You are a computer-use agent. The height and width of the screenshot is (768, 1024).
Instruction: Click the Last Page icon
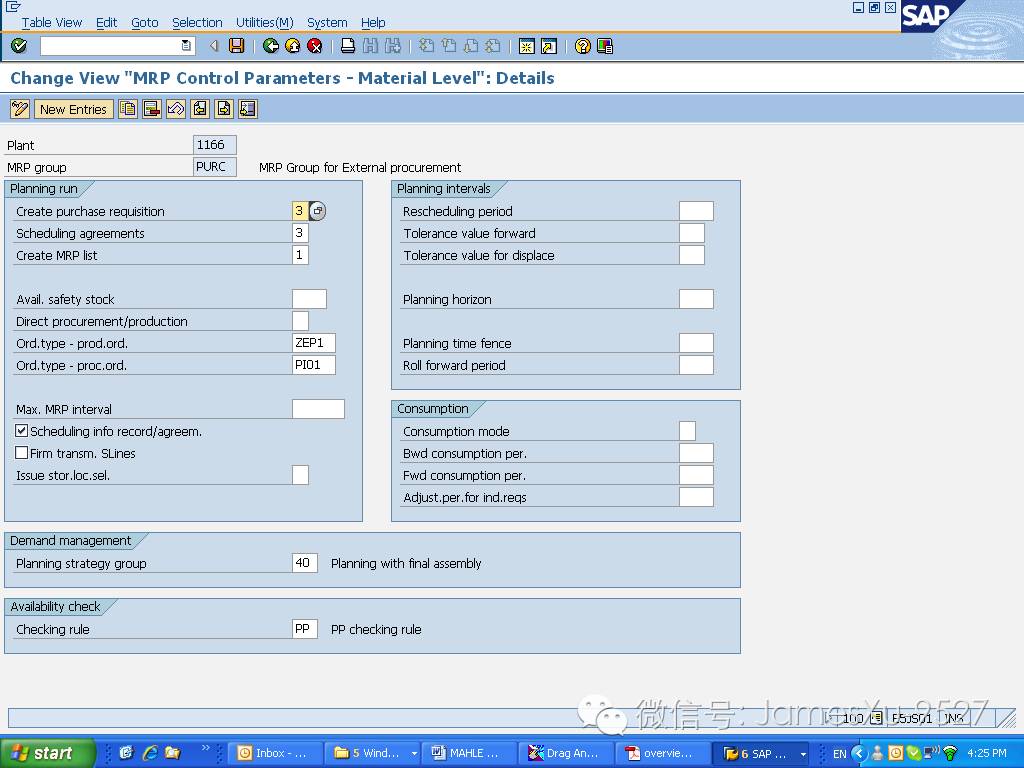(492, 46)
